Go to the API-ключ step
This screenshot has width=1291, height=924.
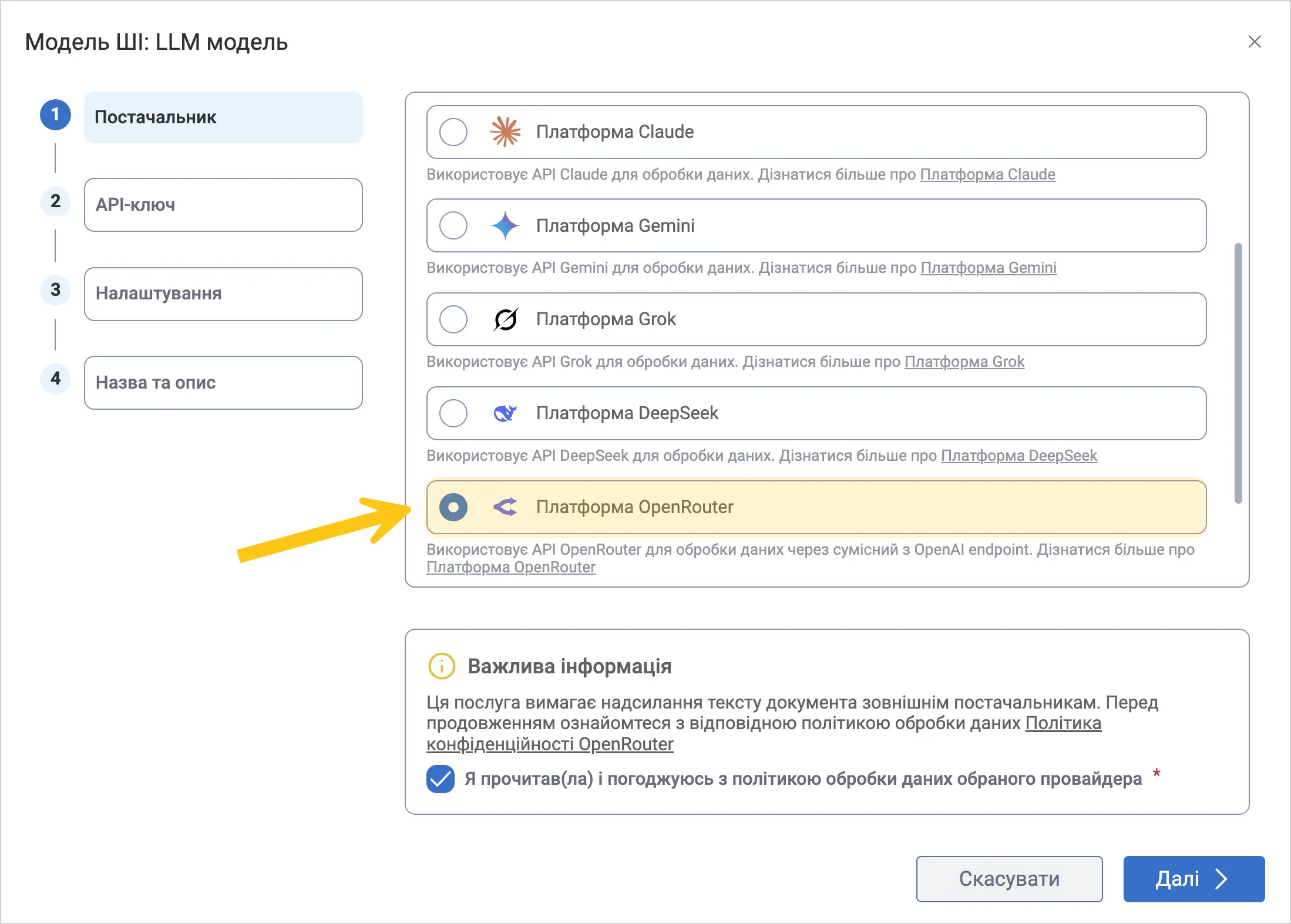coord(223,205)
